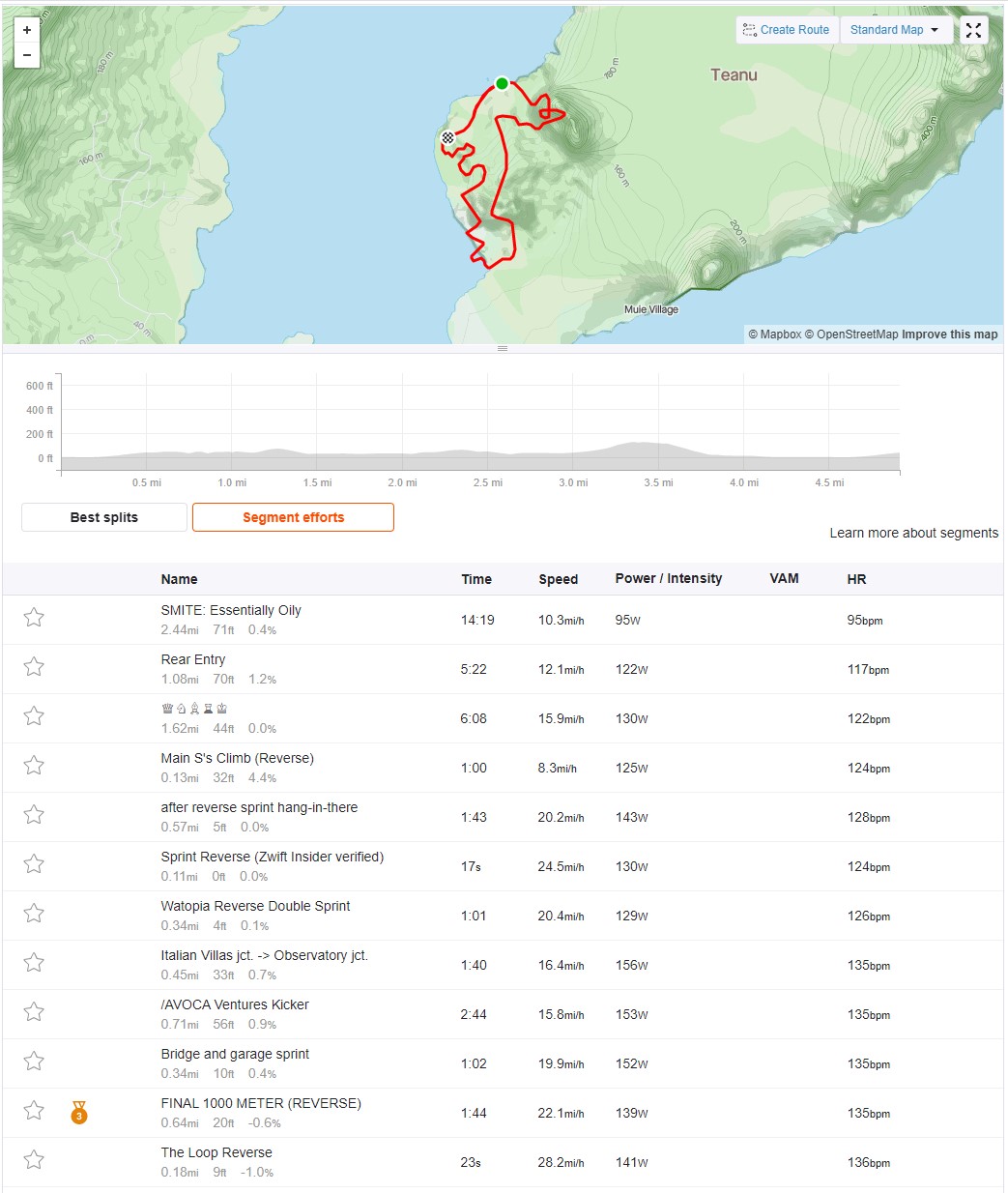Open the /AVOCA Ventures Kicker segment row
The height and width of the screenshot is (1193, 1008).
click(503, 1014)
